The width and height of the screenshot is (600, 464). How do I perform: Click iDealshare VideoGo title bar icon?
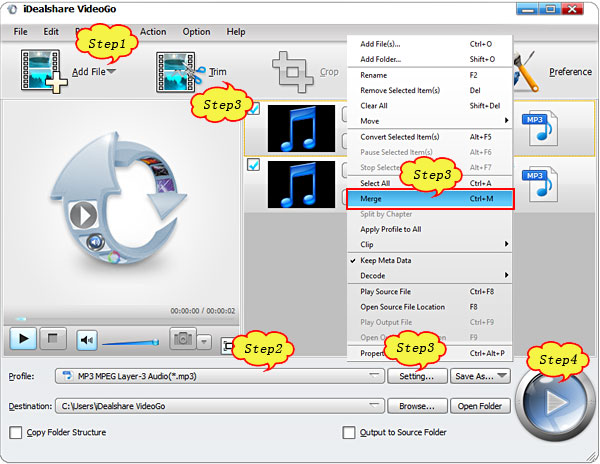coord(12,10)
